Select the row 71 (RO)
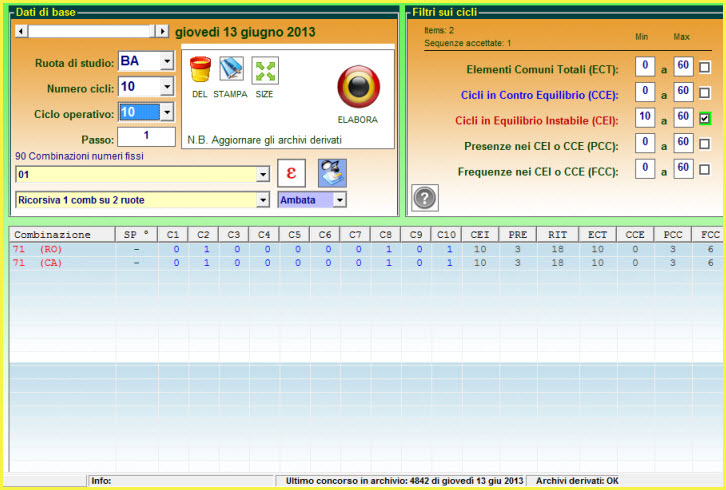Image resolution: width=726 pixels, height=490 pixels. point(367,249)
